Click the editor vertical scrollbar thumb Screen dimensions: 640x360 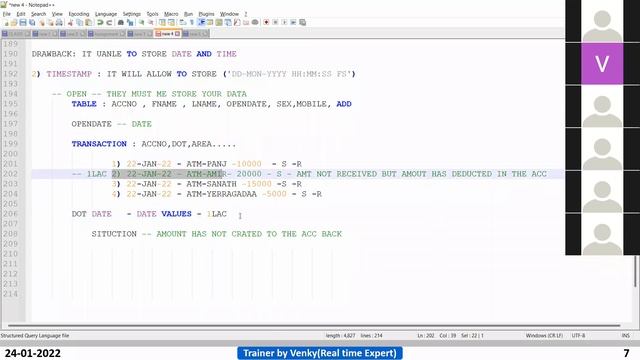click(636, 271)
